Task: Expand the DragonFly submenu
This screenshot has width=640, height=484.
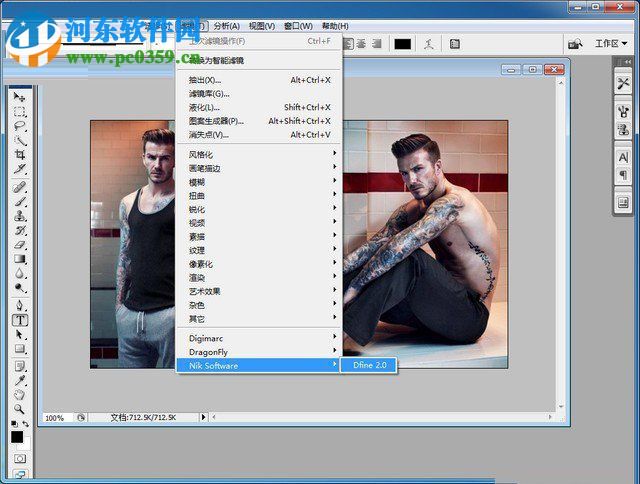Action: pos(259,352)
